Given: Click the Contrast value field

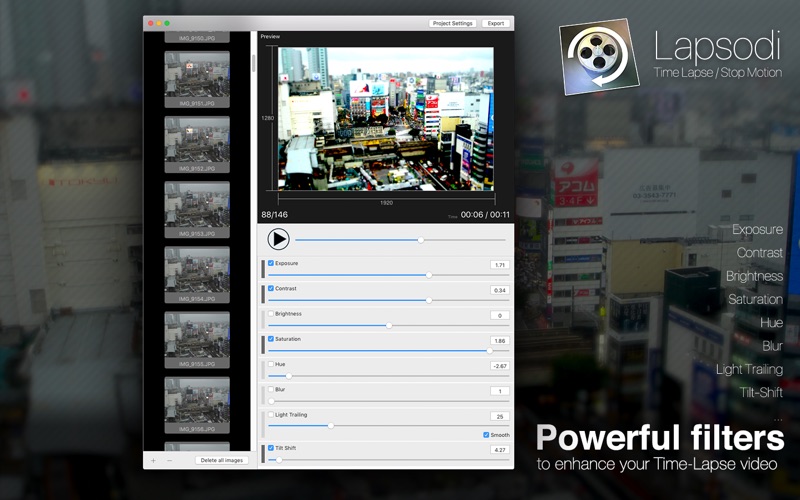Looking at the screenshot, I should 499,290.
